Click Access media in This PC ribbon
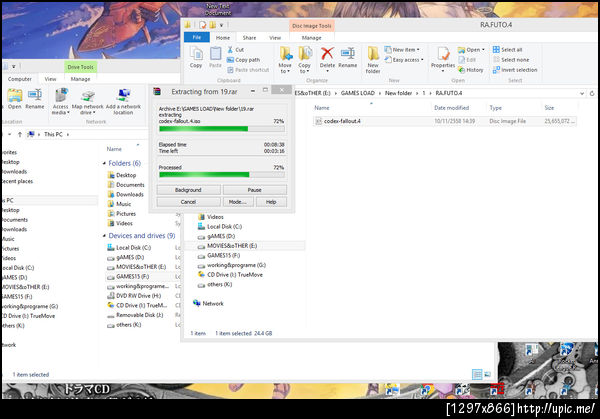This screenshot has height=419, width=600. [60, 101]
